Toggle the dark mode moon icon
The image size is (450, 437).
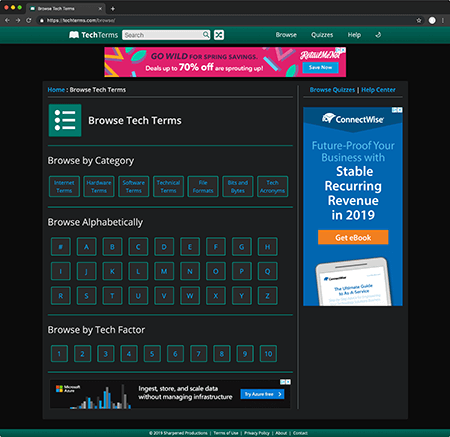[x=378, y=35]
